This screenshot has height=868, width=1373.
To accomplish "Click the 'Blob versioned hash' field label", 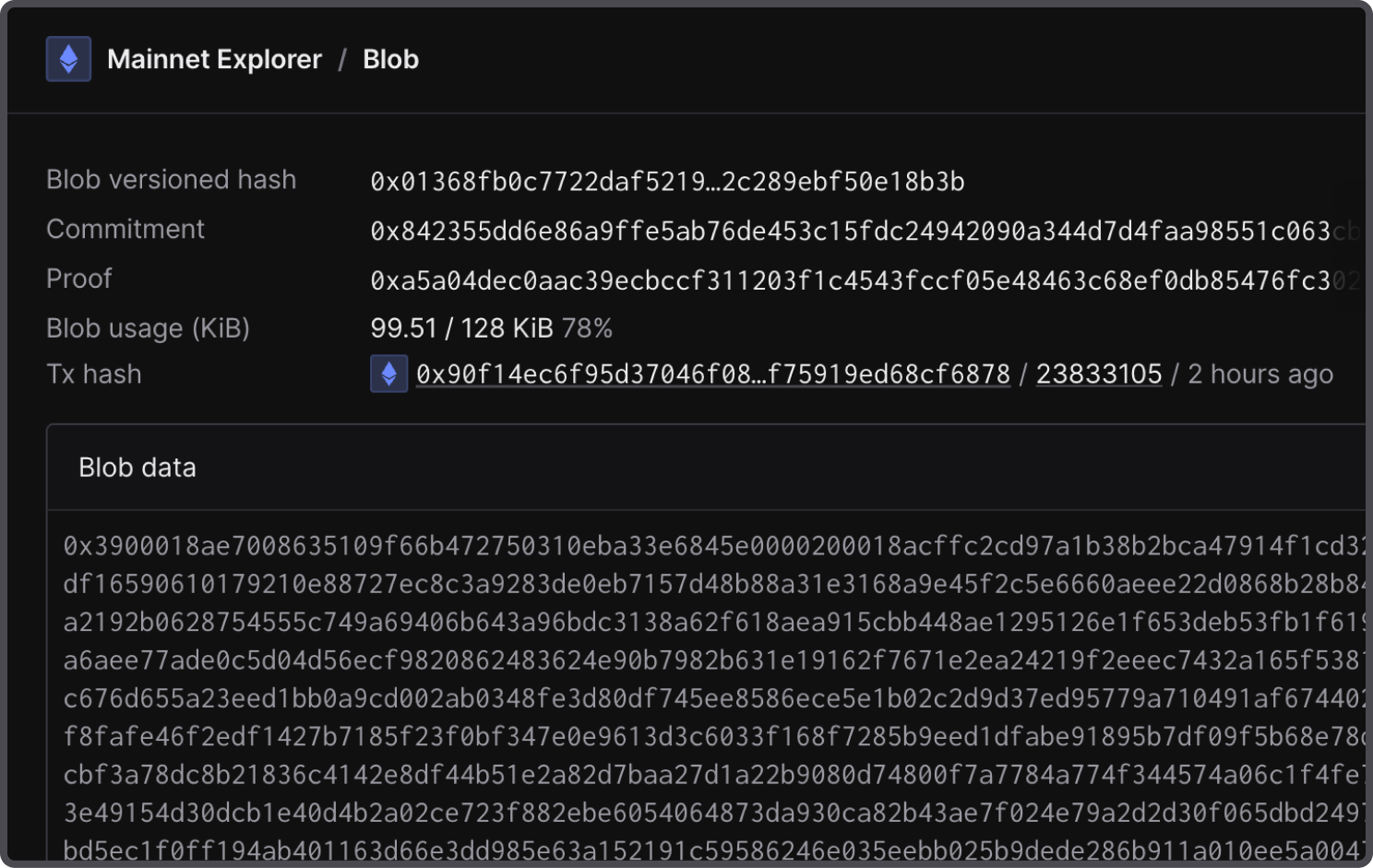I will point(172,180).
